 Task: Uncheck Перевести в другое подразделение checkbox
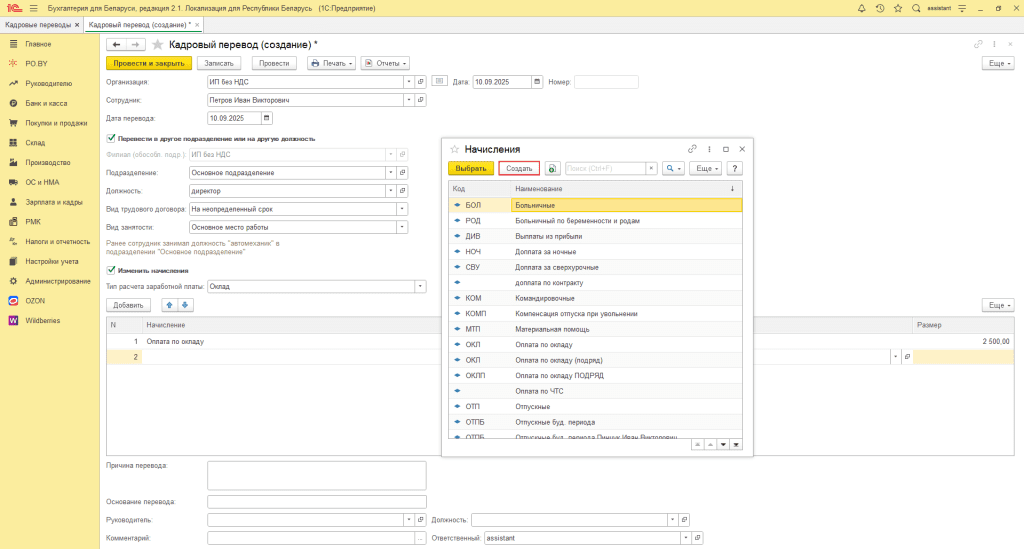point(111,138)
